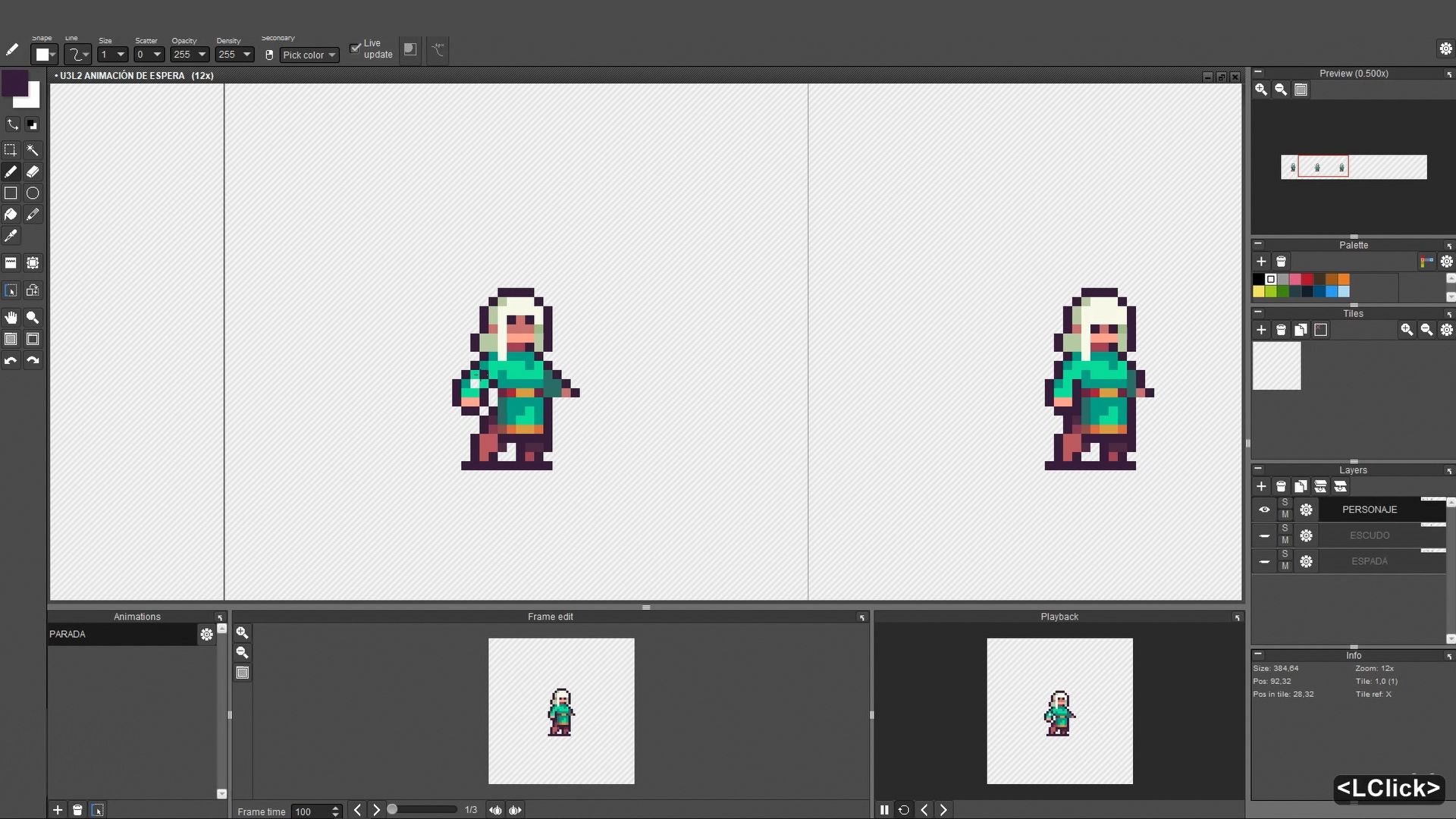Viewport: 1456px width, 819px height.
Task: Toggle Live update checkbox
Action: 355,49
